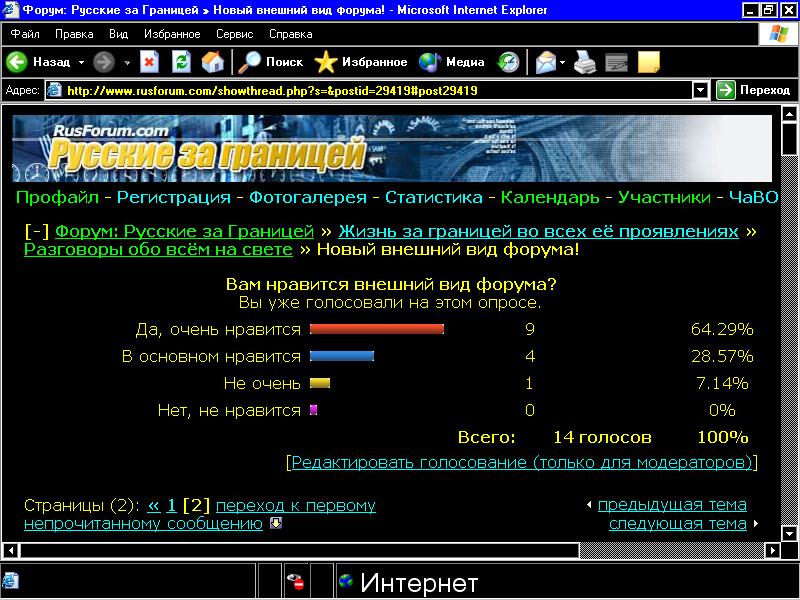Click the URL address input field
Viewport: 800px width, 600px height.
(x=378, y=90)
